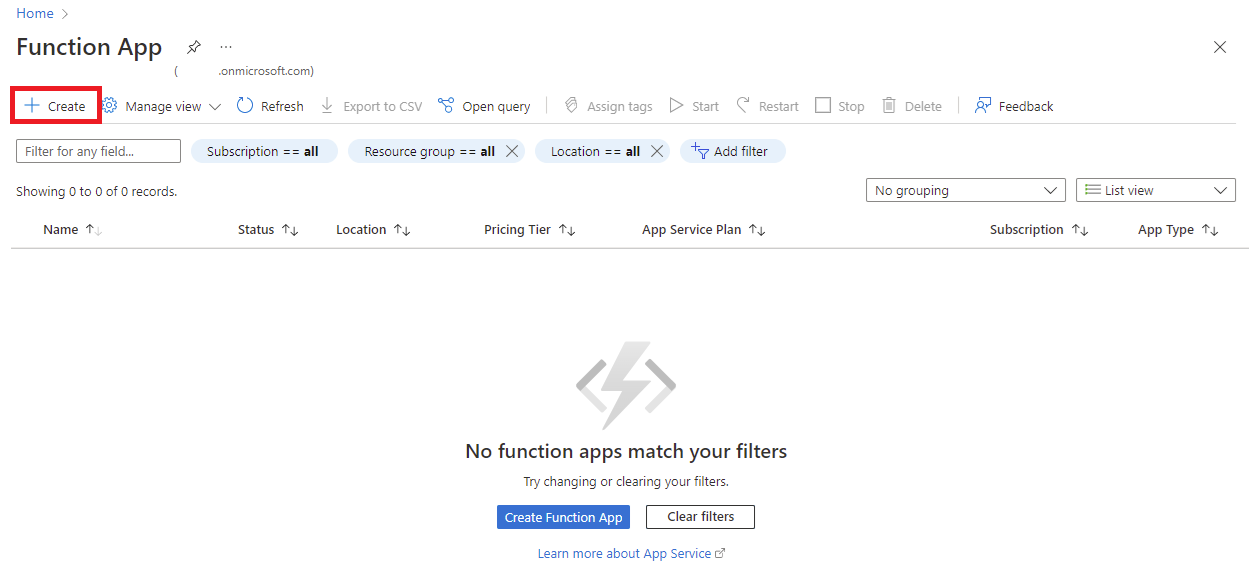Close the Function App blade

click(1220, 47)
